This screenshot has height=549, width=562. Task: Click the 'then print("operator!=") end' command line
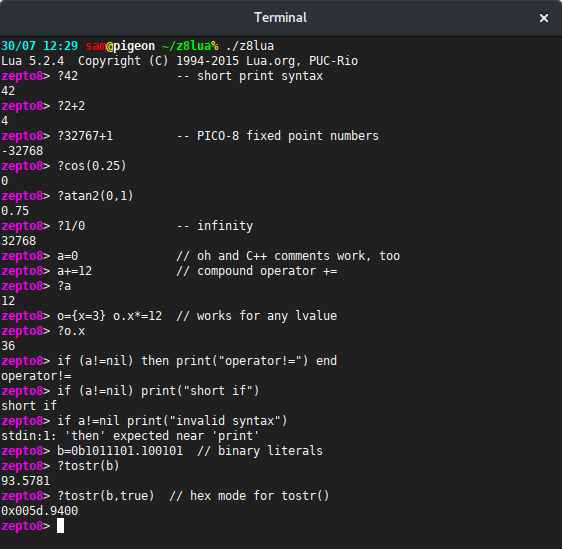tap(239, 361)
